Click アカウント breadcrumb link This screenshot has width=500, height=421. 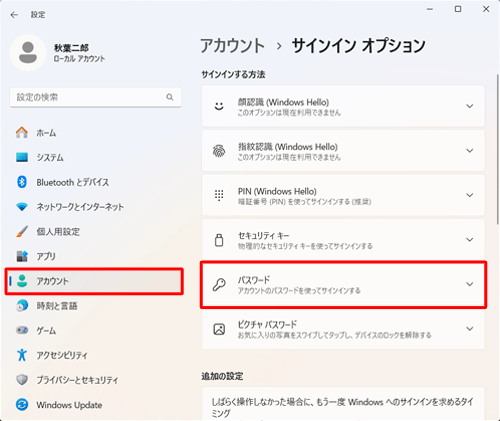[x=233, y=46]
